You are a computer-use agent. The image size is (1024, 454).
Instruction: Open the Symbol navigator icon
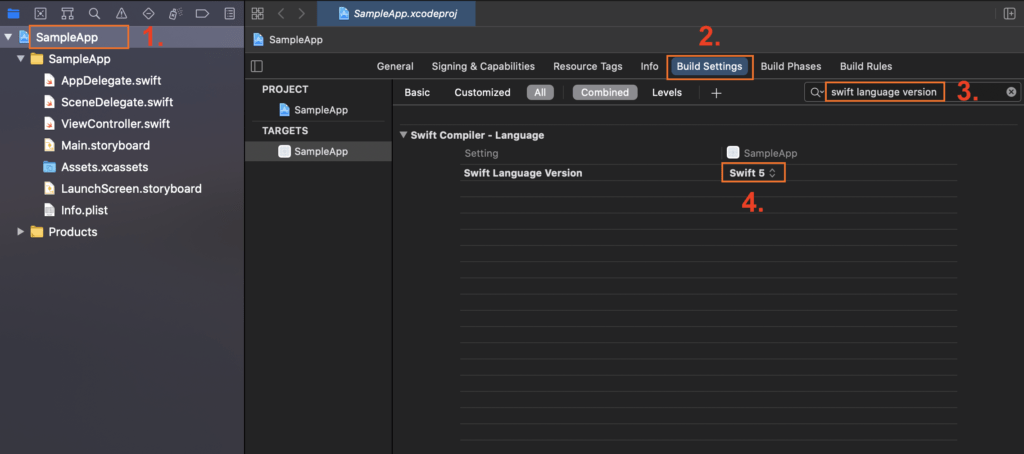tap(67, 13)
